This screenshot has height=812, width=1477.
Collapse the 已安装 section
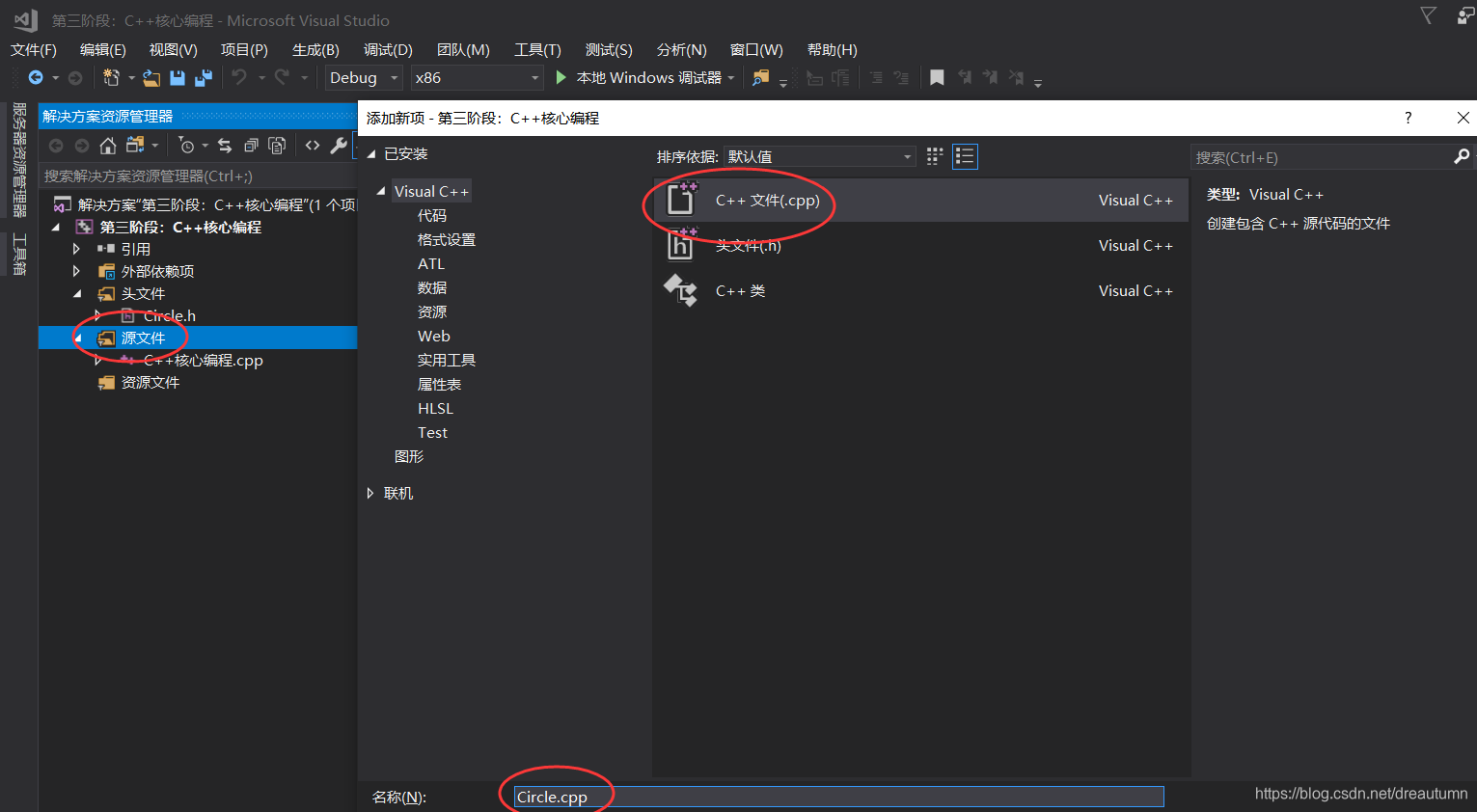tap(370, 154)
